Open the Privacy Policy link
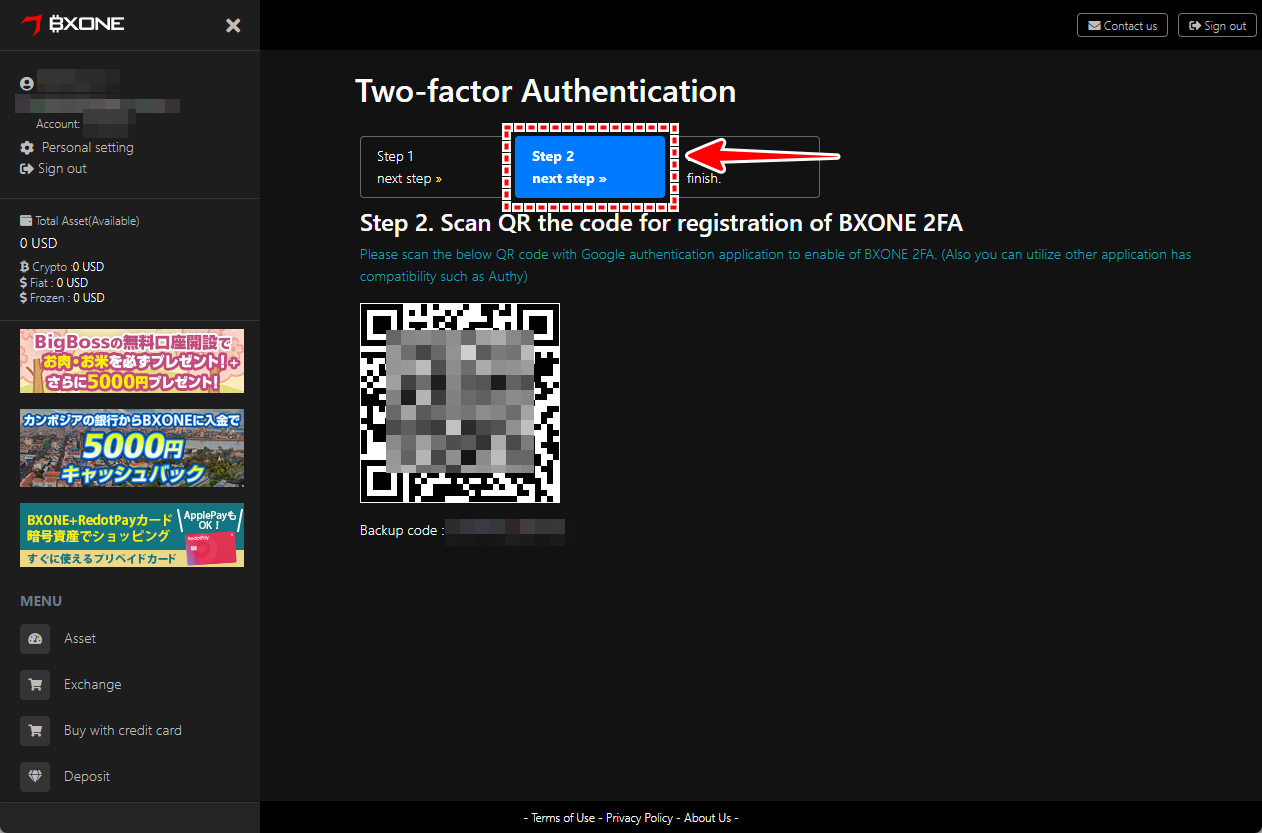Viewport: 1262px width, 833px height. 639,818
